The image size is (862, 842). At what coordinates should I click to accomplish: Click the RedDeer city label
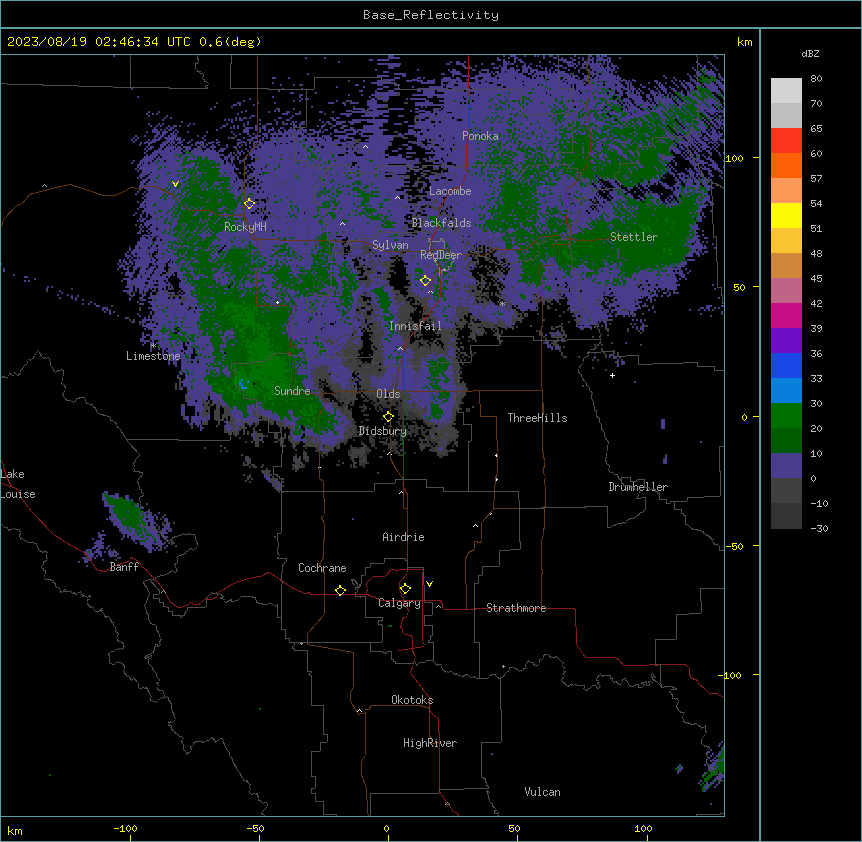coord(441,255)
